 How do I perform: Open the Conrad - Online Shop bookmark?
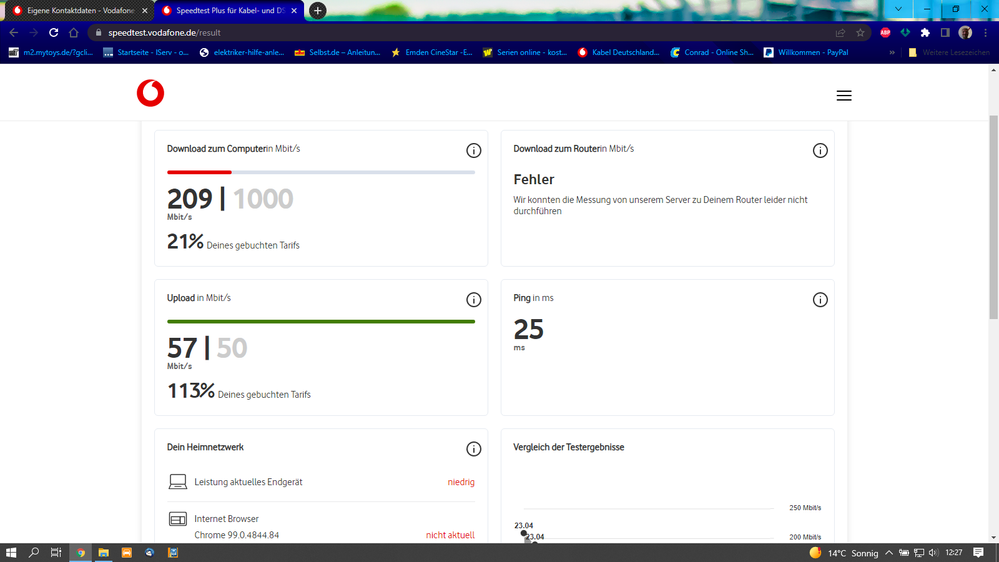pos(712,52)
